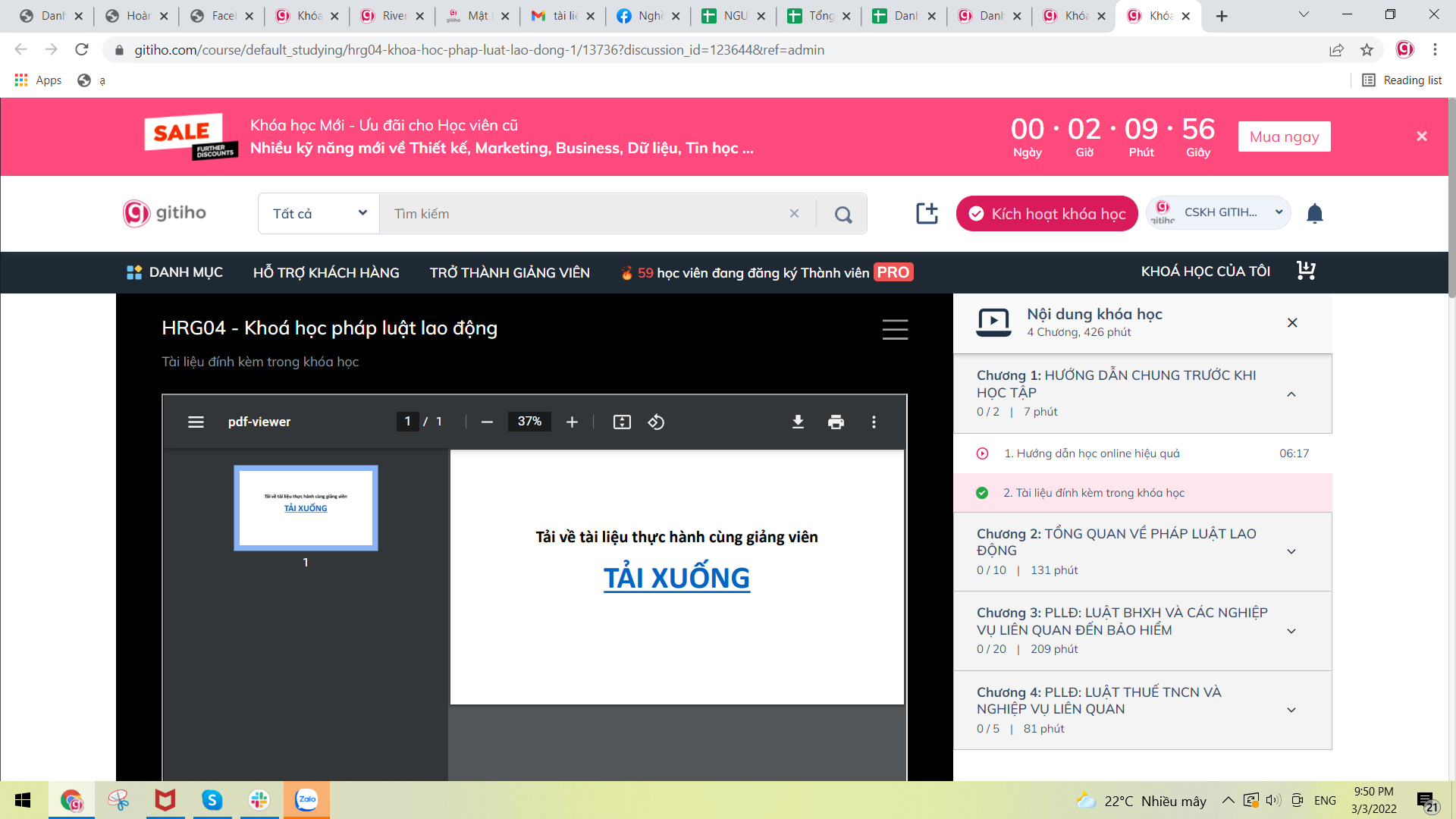
Task: Bookmark this page with star icon
Action: pyautogui.click(x=1367, y=50)
